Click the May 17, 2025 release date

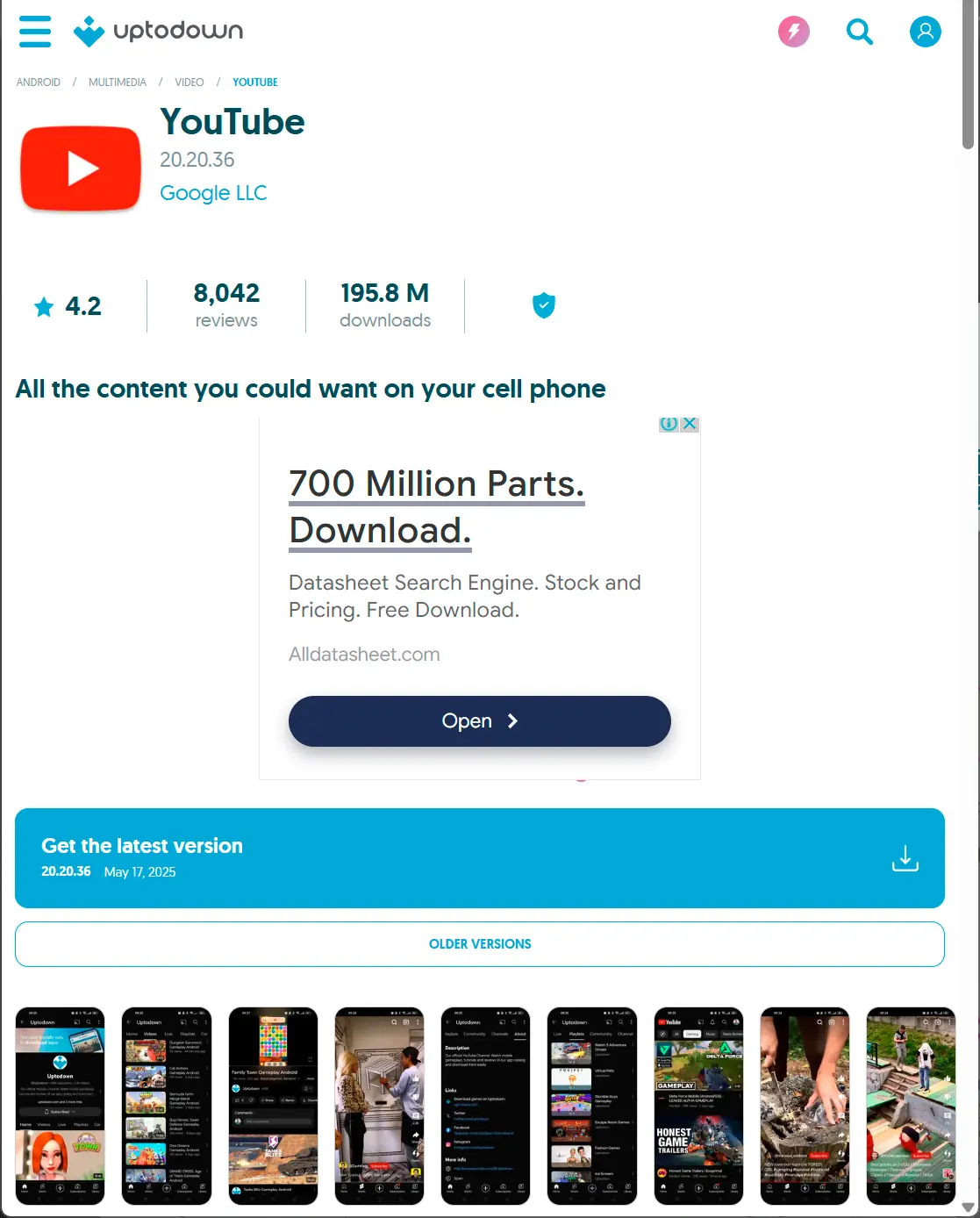(x=139, y=872)
